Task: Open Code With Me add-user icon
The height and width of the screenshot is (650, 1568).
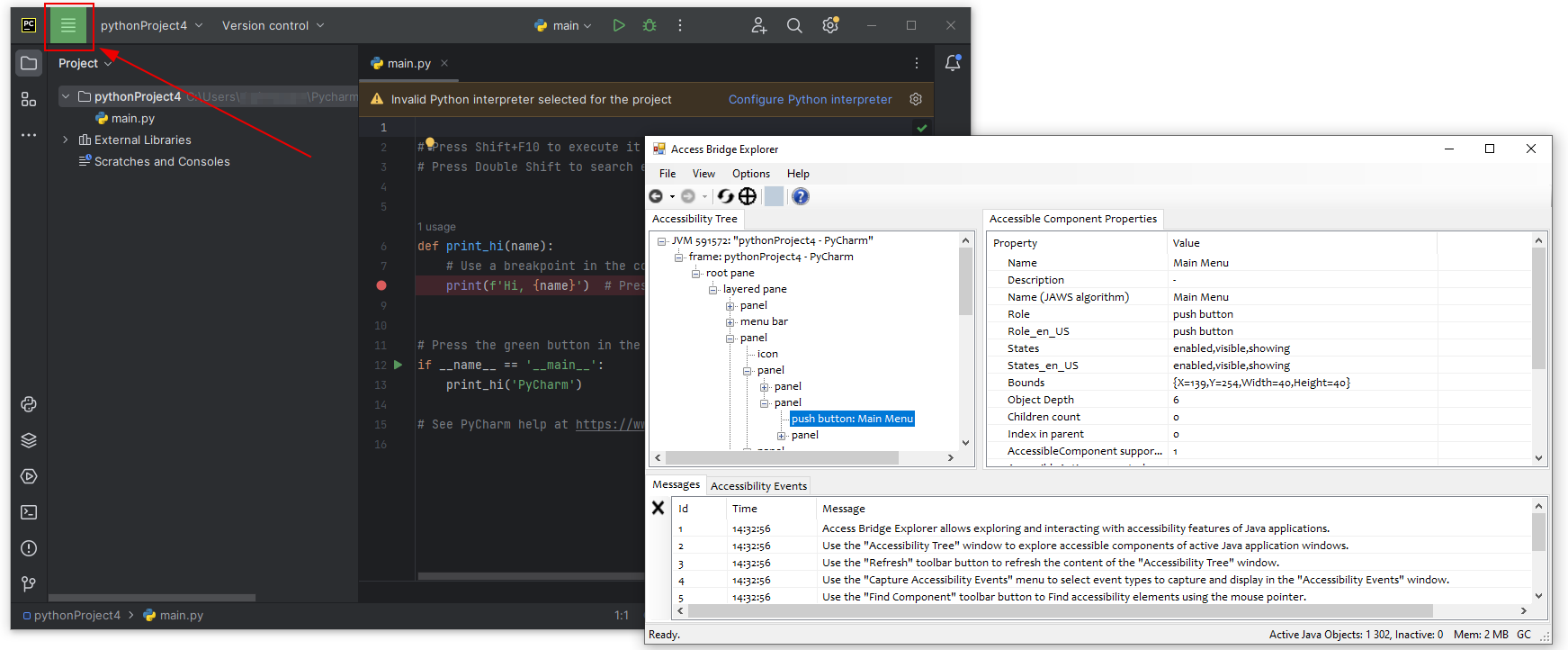Action: (759, 25)
